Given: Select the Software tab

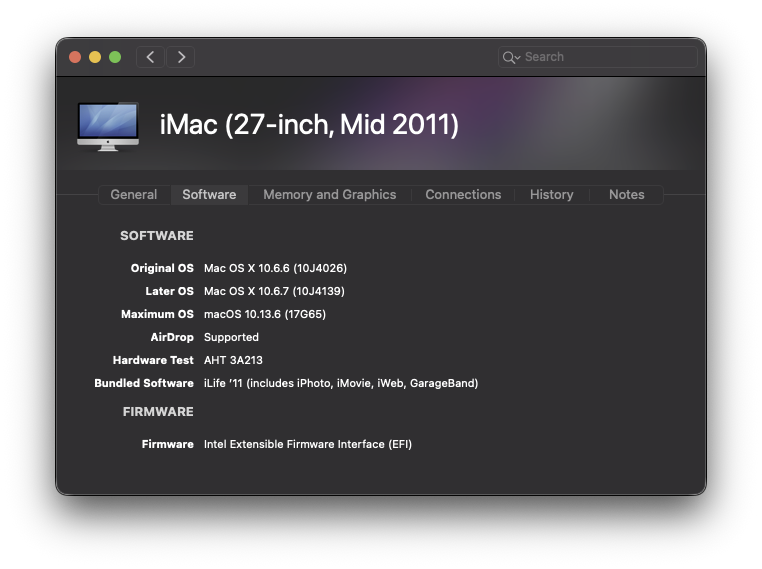Looking at the screenshot, I should [209, 194].
